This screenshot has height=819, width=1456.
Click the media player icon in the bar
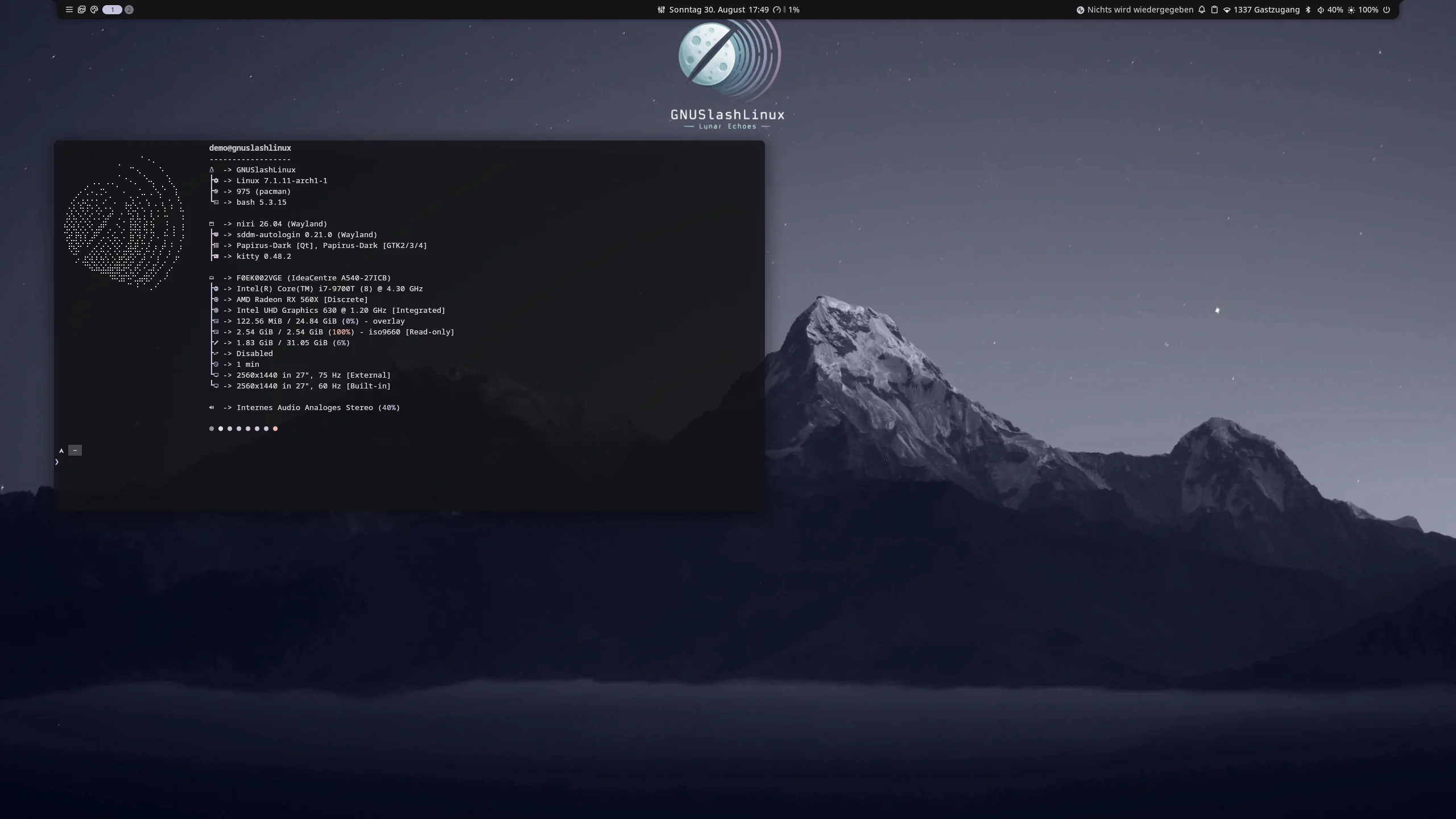pos(1080,10)
